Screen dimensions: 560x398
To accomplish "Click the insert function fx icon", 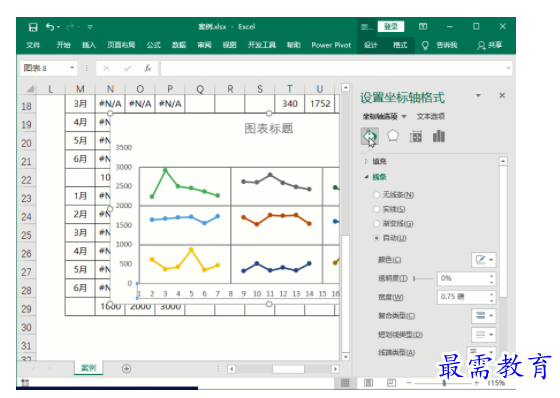I will point(148,68).
